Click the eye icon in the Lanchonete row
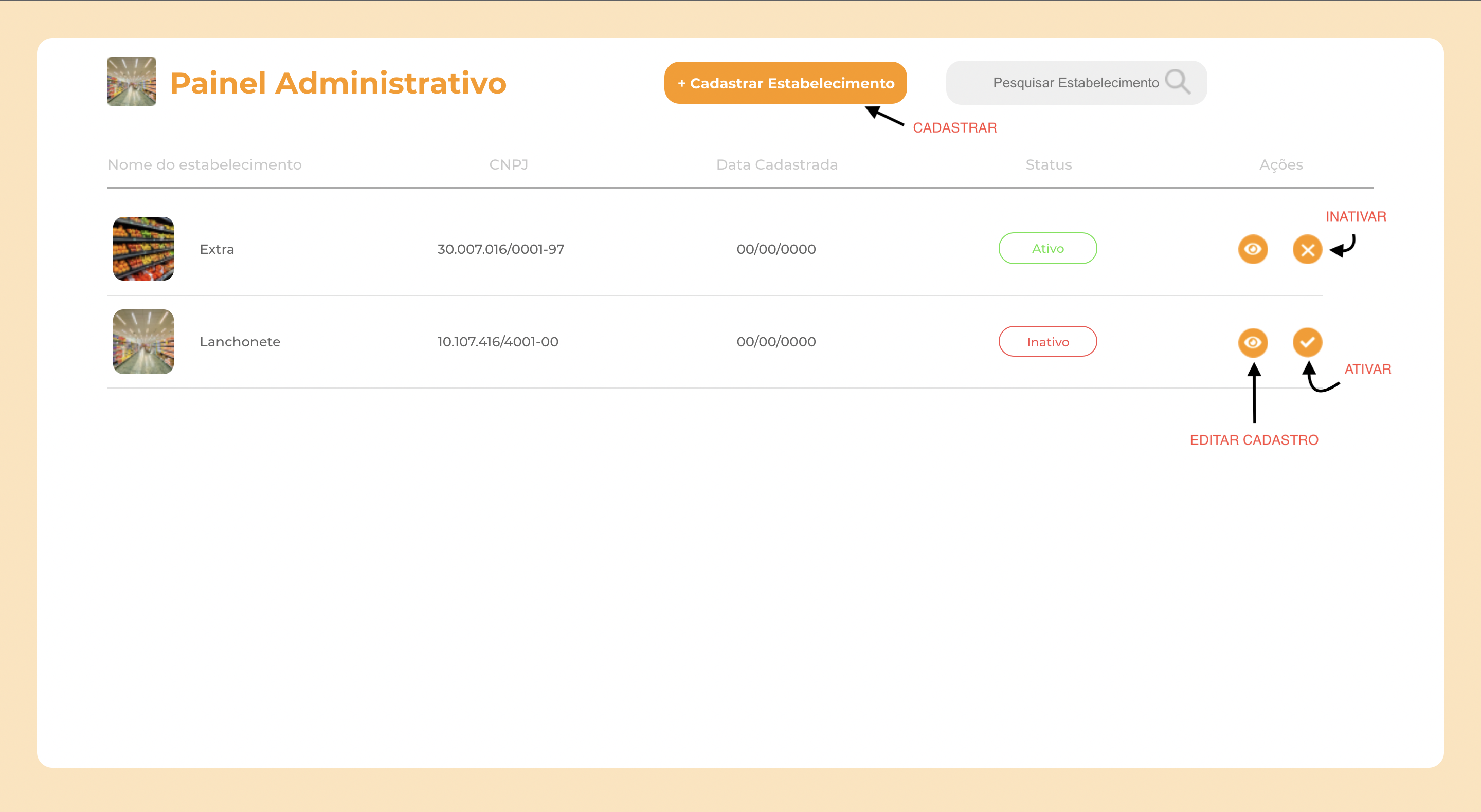 1253,342
